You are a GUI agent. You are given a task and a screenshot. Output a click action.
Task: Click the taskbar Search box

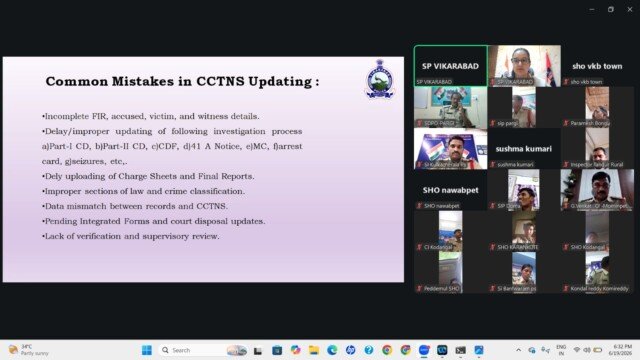tap(203, 350)
